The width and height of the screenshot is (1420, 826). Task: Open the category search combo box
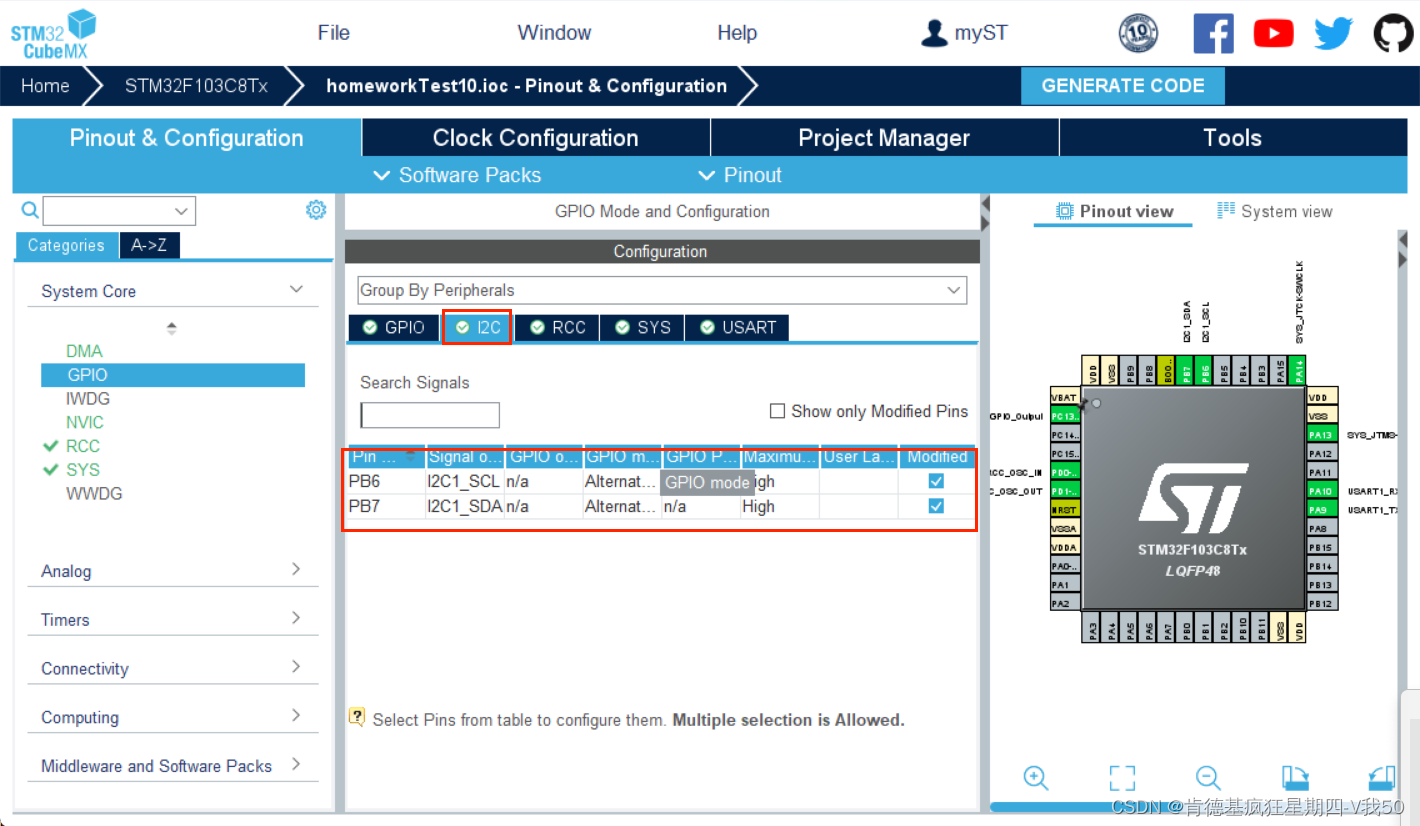pyautogui.click(x=119, y=211)
